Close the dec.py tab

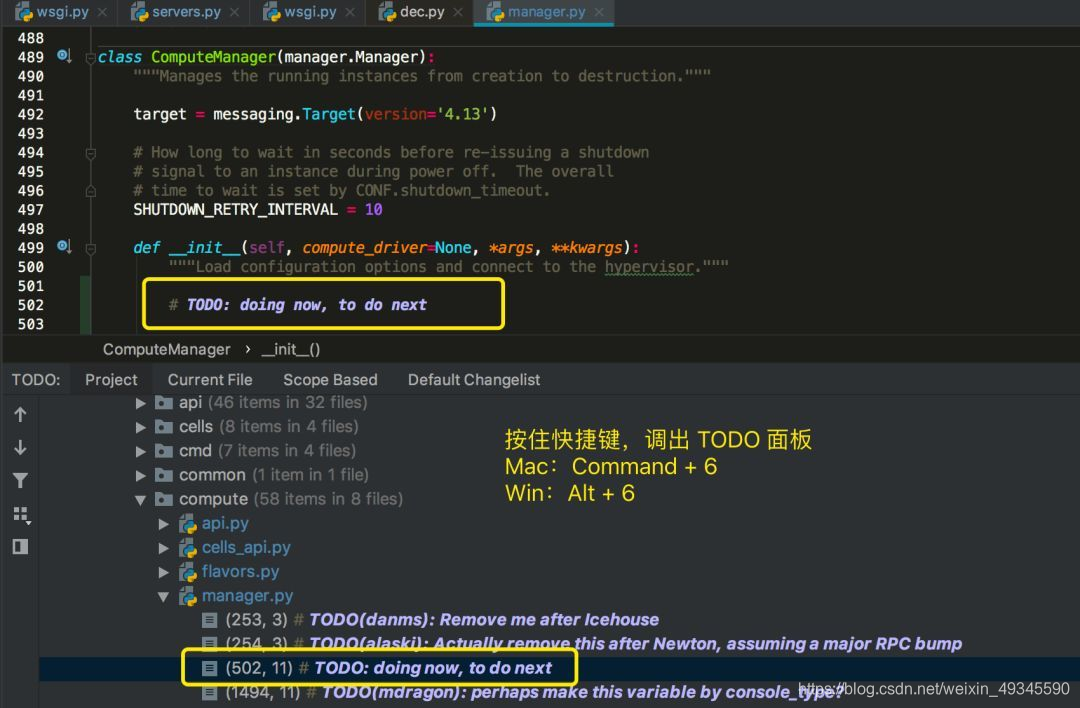coord(458,12)
